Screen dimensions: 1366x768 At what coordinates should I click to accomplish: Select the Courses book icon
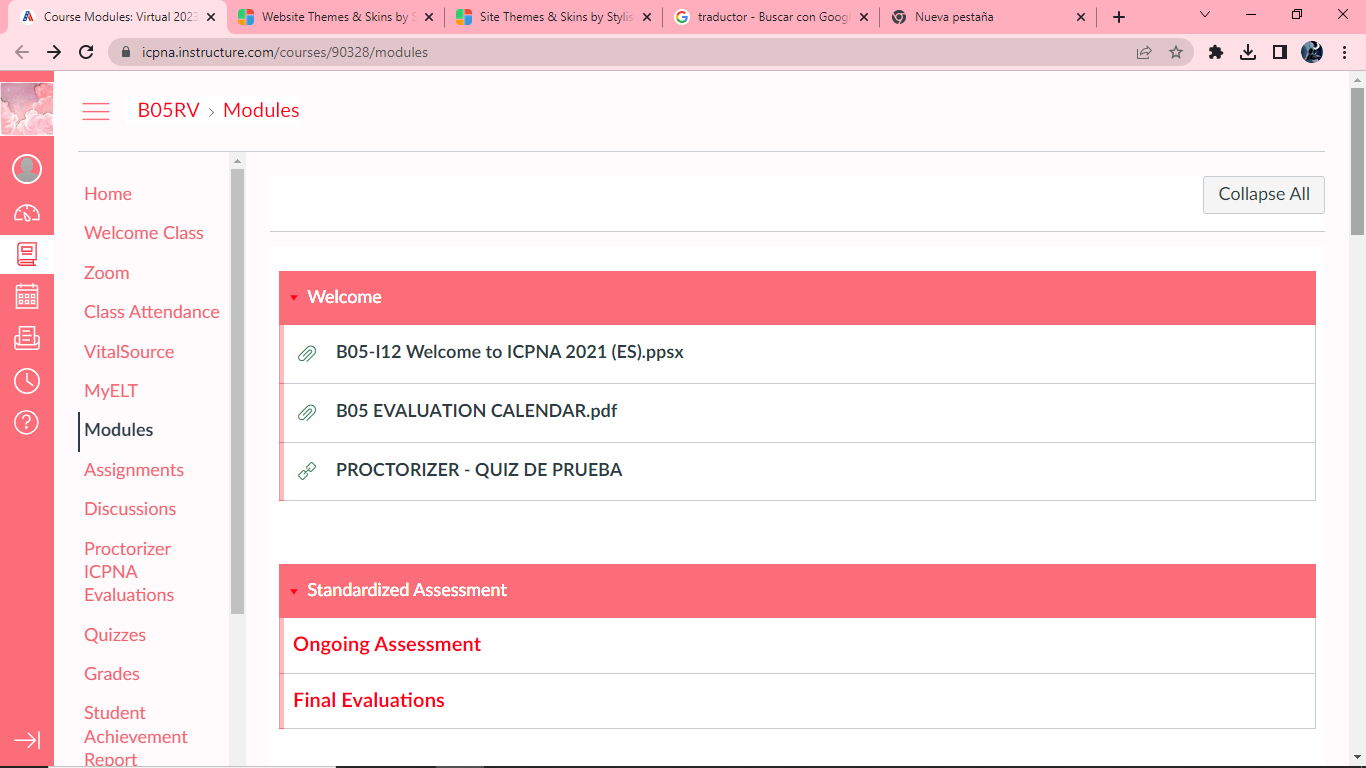(x=27, y=253)
